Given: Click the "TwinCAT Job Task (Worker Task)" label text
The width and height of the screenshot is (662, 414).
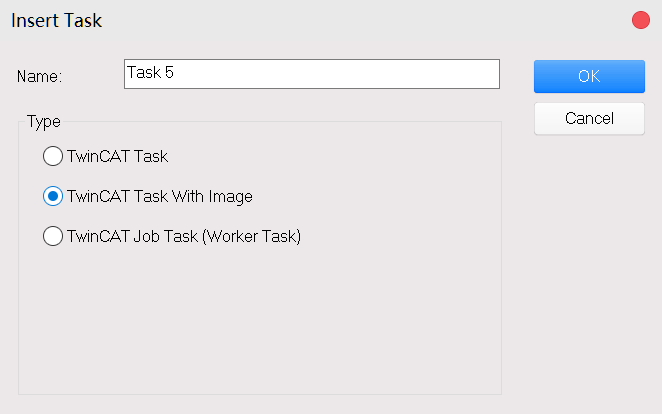Looking at the screenshot, I should click(x=183, y=237).
